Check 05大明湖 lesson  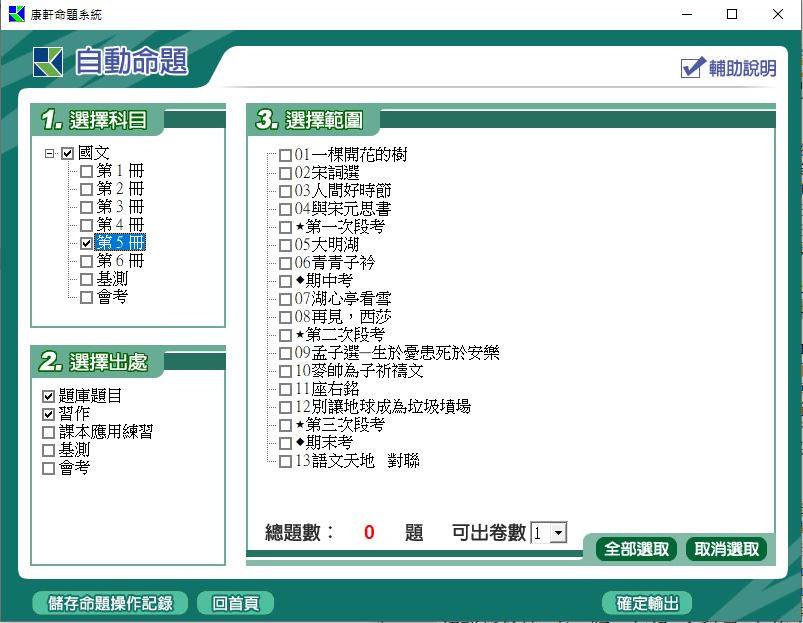point(285,245)
